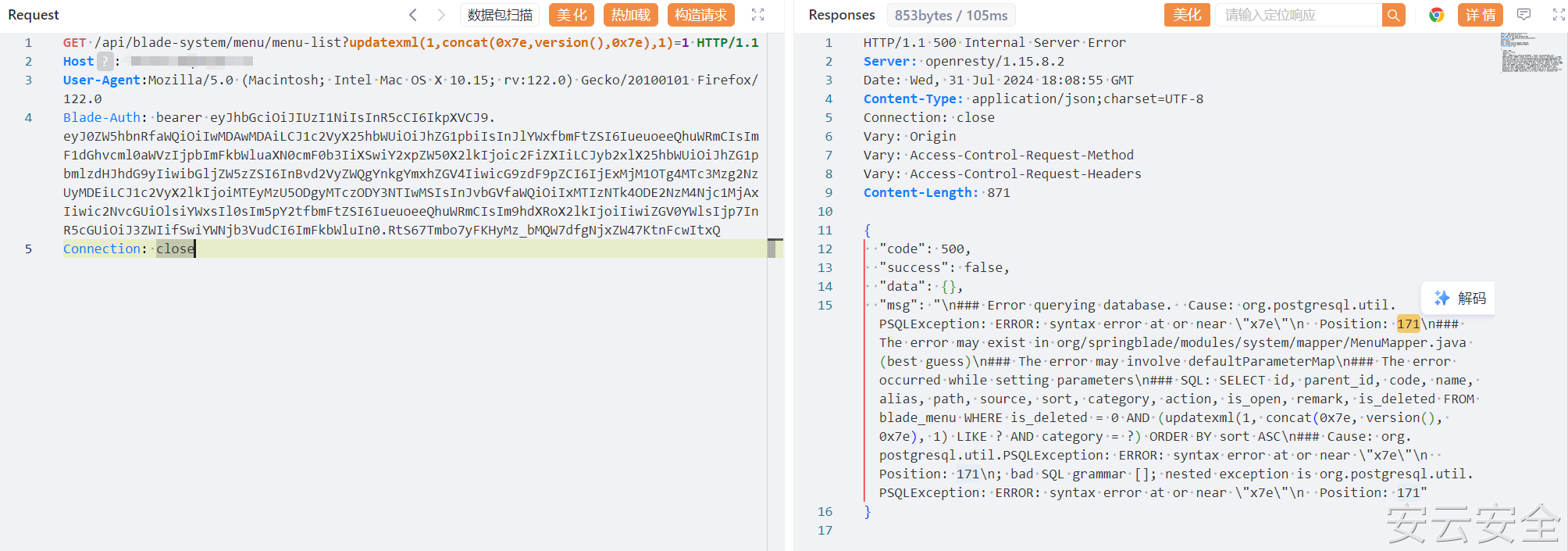Click the Request editor scrollbar marker
Image resolution: width=1568 pixels, height=551 pixels.
coord(775,248)
